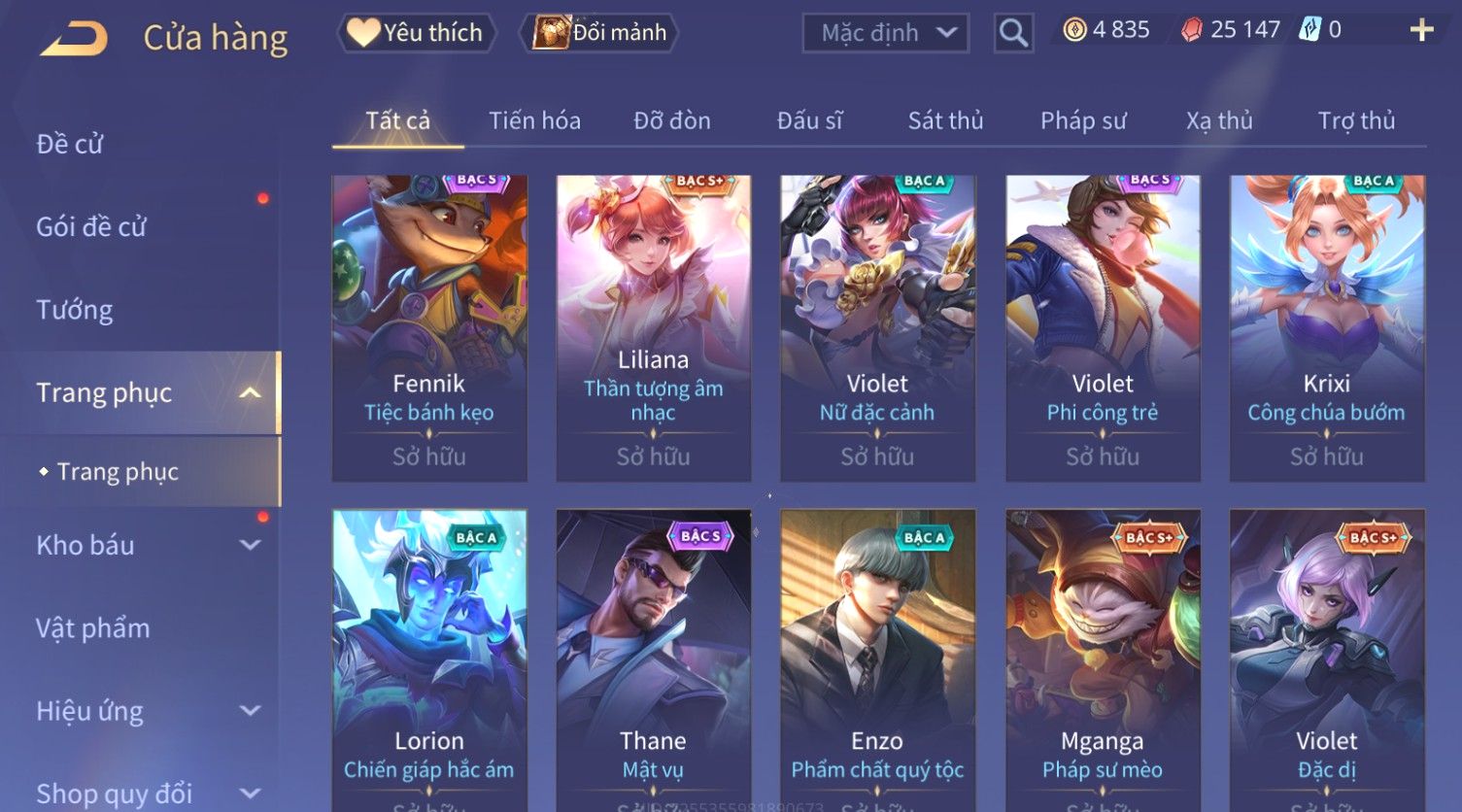Open Yêu thích heart favorites
The image size is (1462, 812).
[x=417, y=33]
